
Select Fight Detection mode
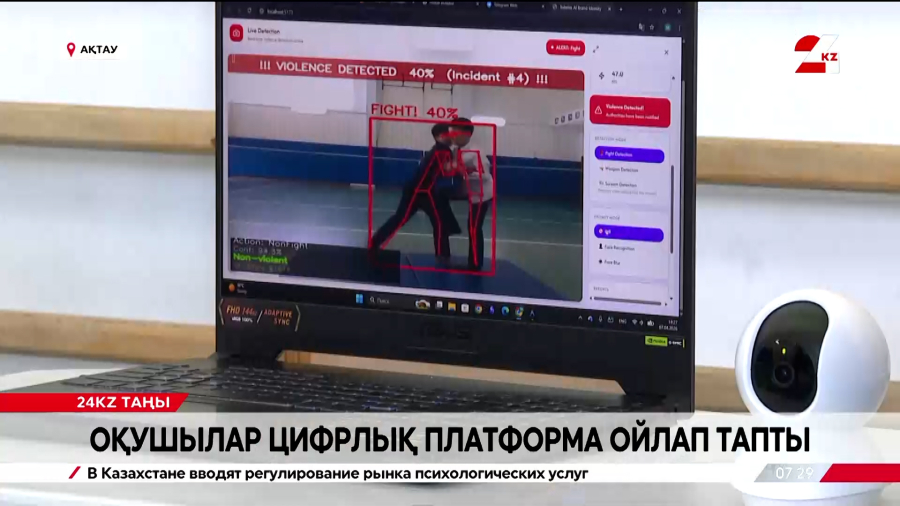tap(629, 154)
